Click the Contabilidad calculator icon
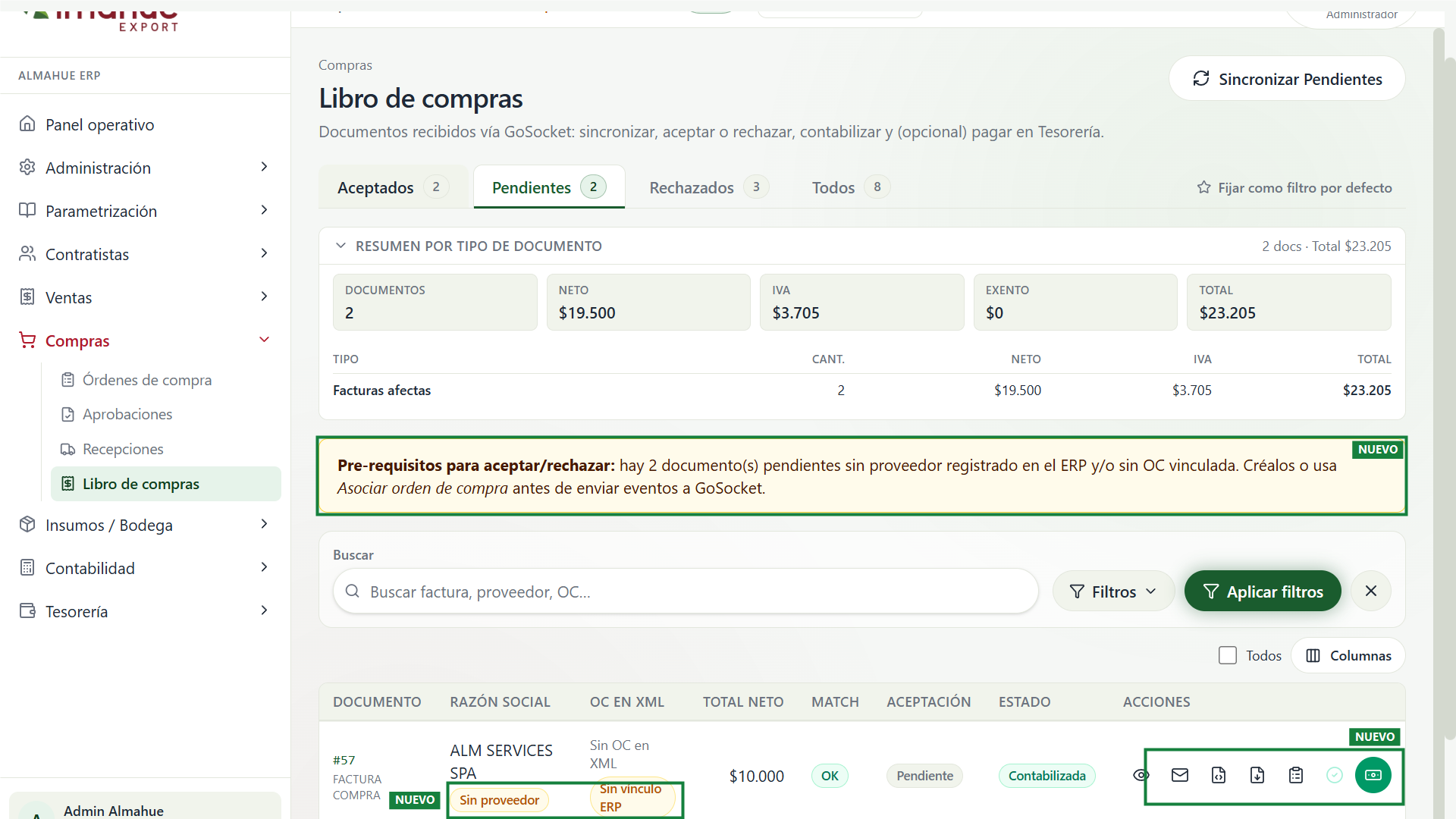This screenshot has width=1456, height=819. tap(27, 567)
